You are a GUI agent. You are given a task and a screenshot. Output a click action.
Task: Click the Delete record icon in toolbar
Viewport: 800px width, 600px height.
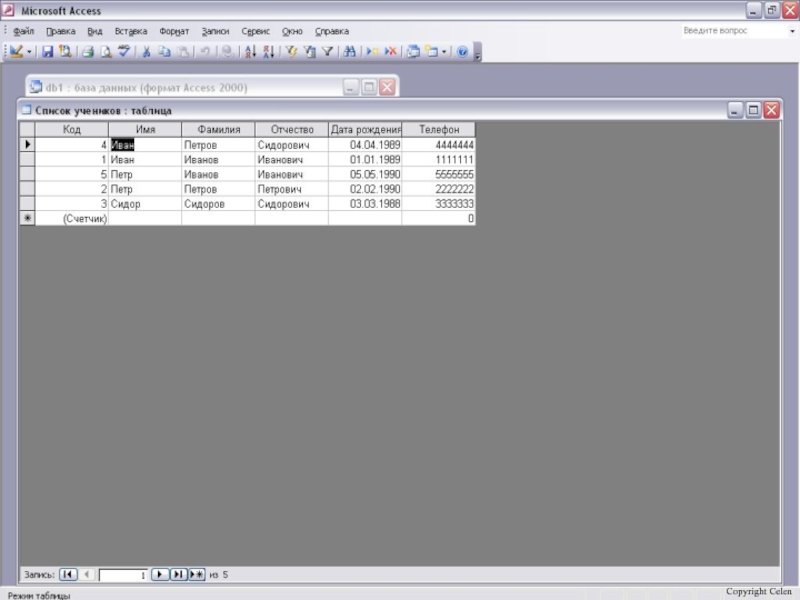[x=391, y=51]
